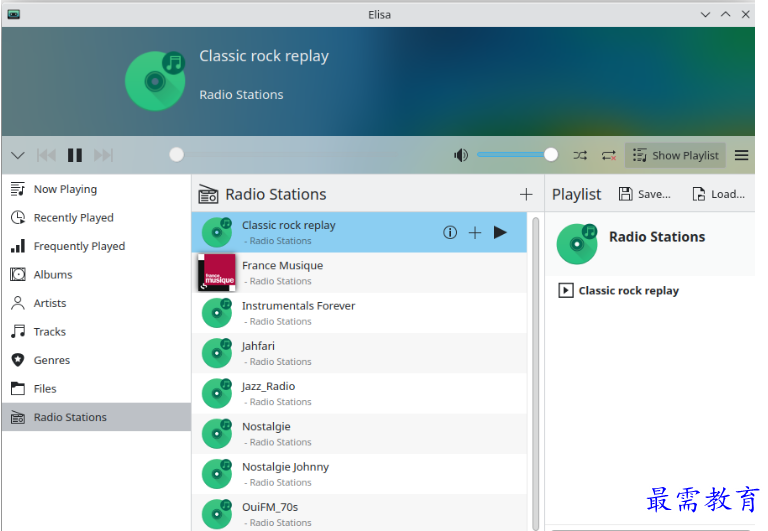Go back to the previous track
768x531 pixels.
tap(46, 155)
